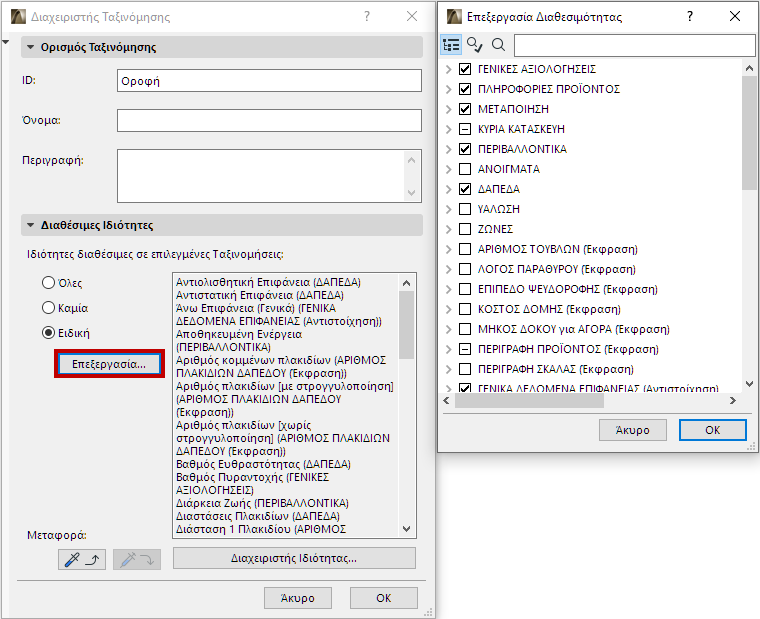Screen dimensions: 760x619
Task: Check ΠΕΡΙΓΡΑΦΗ ΣΚΑΛΑΣ (Έκφραση) checkbox
Action: click(x=465, y=369)
